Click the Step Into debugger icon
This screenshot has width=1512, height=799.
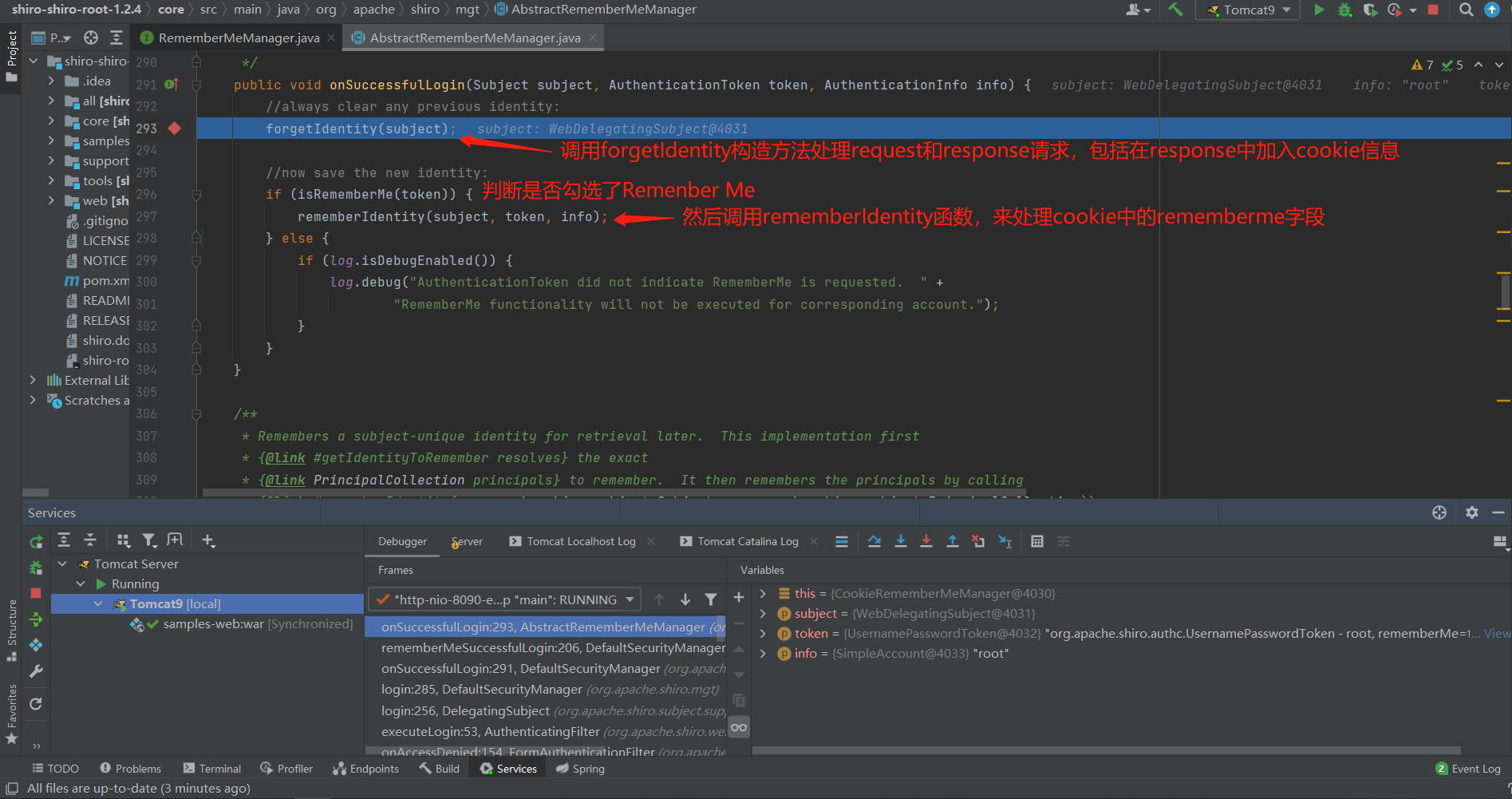(901, 541)
